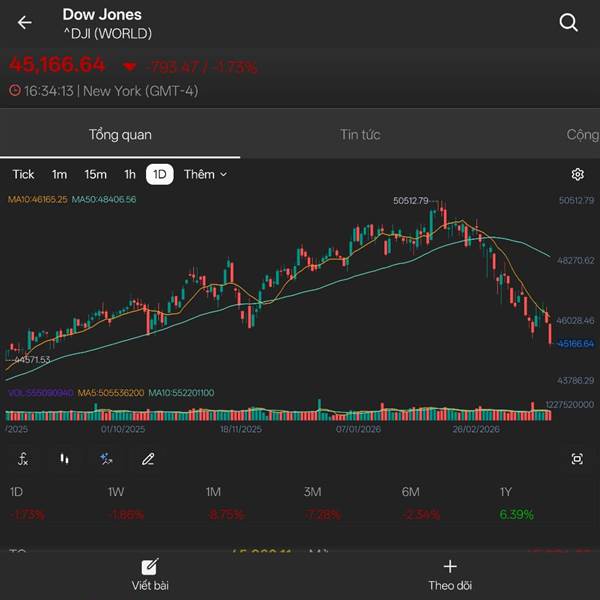Select 15m chart interval

[x=95, y=174]
